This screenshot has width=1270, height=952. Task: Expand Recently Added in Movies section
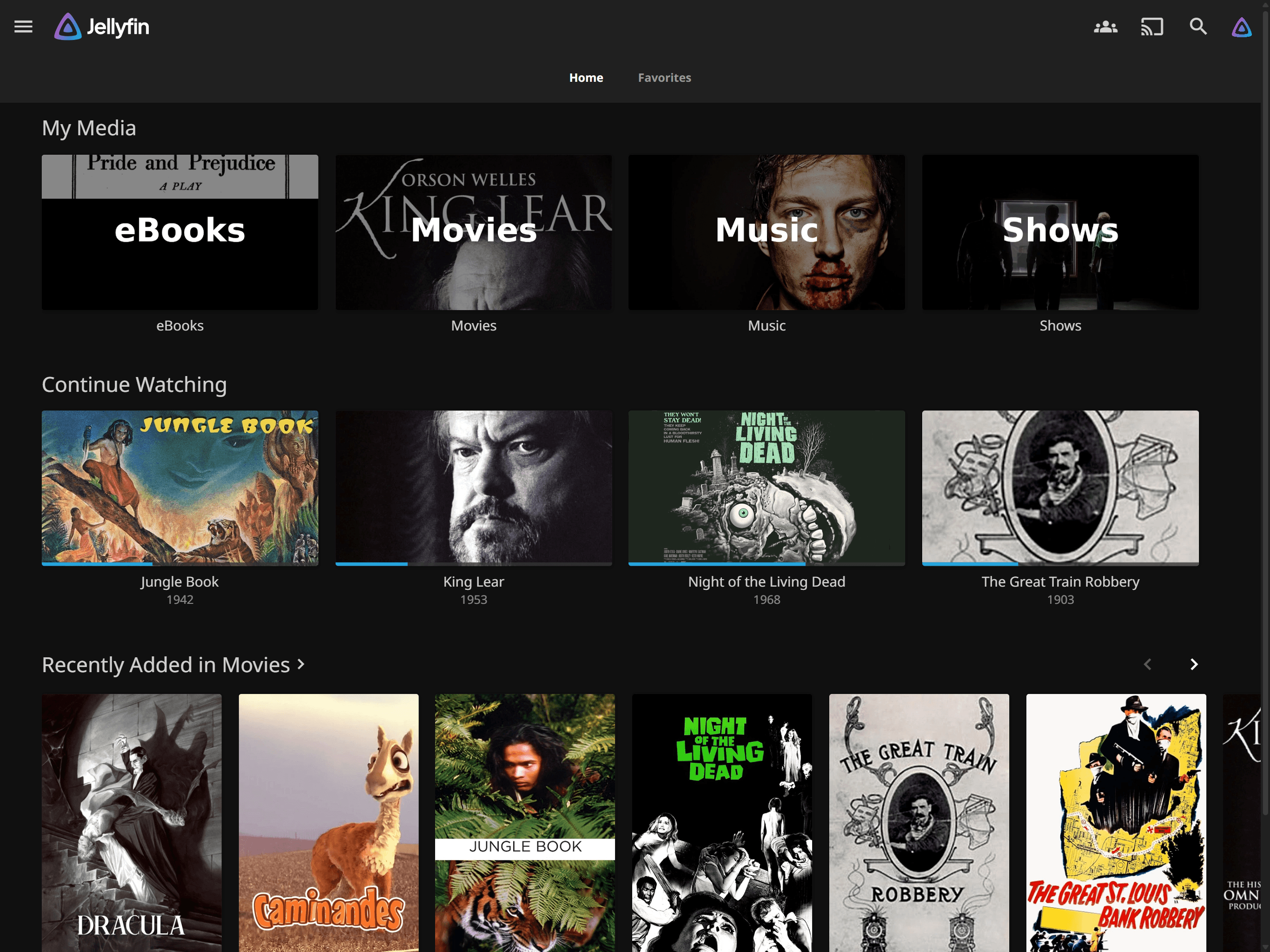pos(173,665)
